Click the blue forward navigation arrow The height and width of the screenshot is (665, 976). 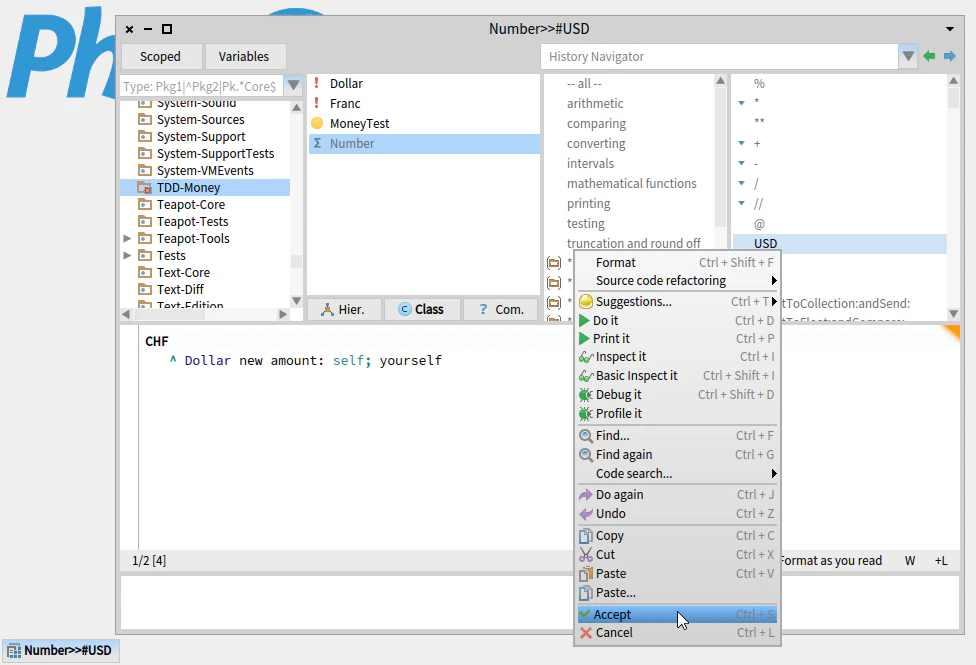[950, 57]
